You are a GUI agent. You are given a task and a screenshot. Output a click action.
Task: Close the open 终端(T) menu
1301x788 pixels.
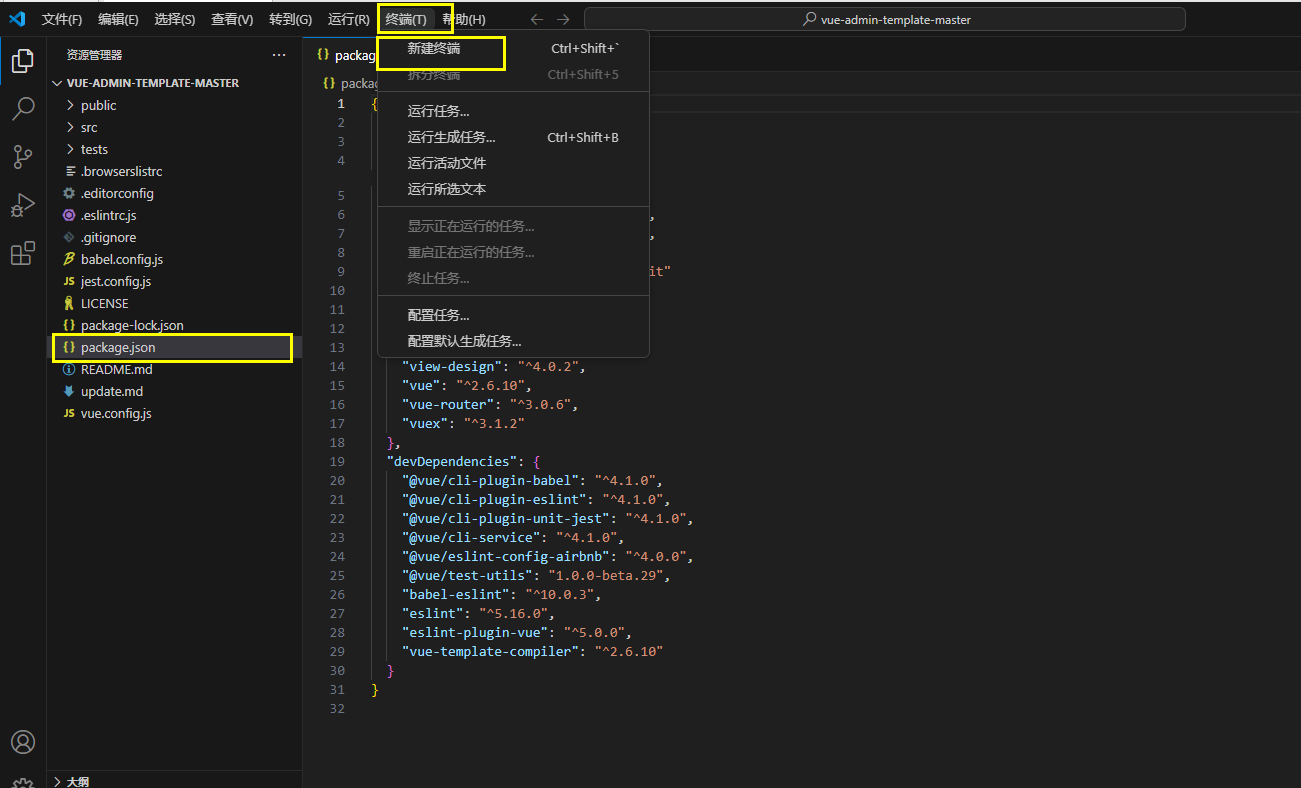click(x=406, y=19)
